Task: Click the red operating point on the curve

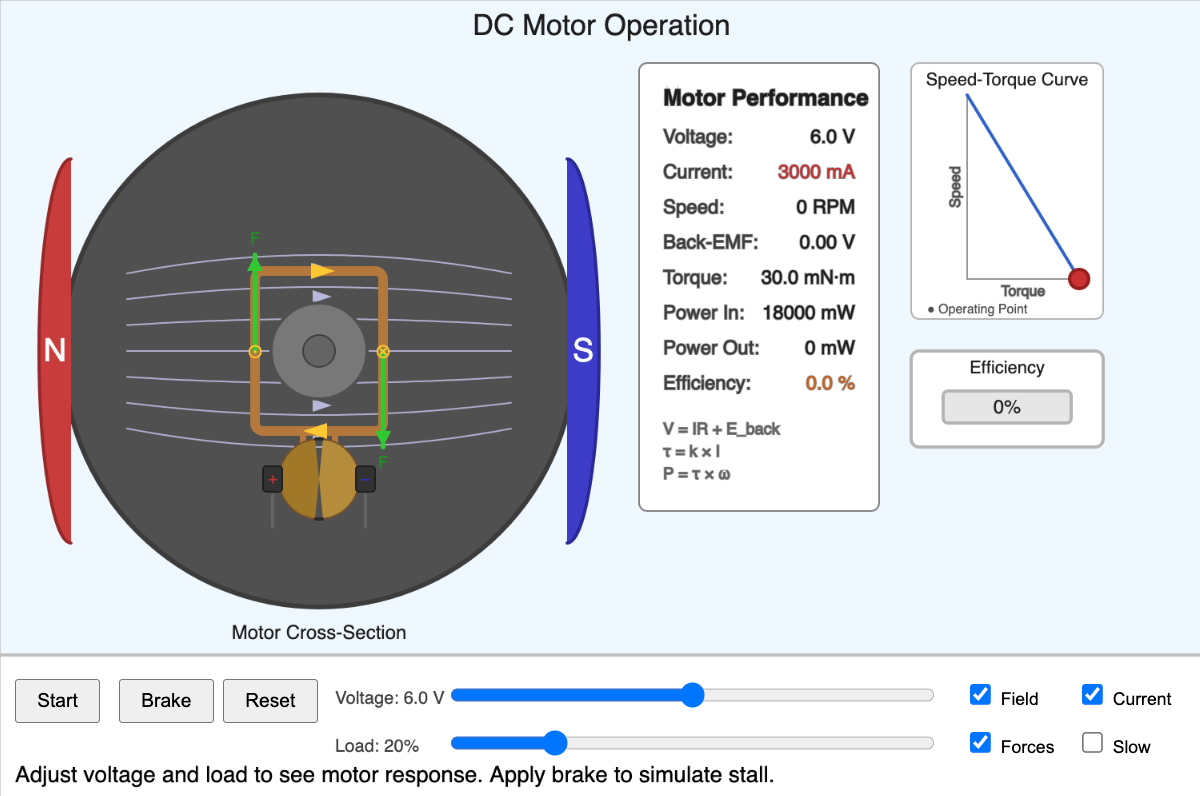Action: coord(1079,278)
